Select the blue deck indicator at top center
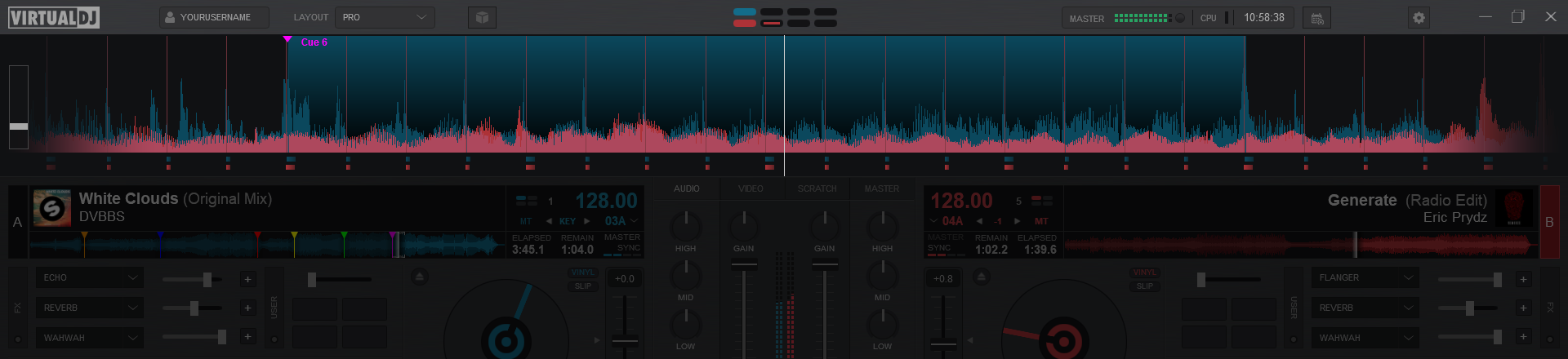The image size is (1568, 359). click(745, 12)
